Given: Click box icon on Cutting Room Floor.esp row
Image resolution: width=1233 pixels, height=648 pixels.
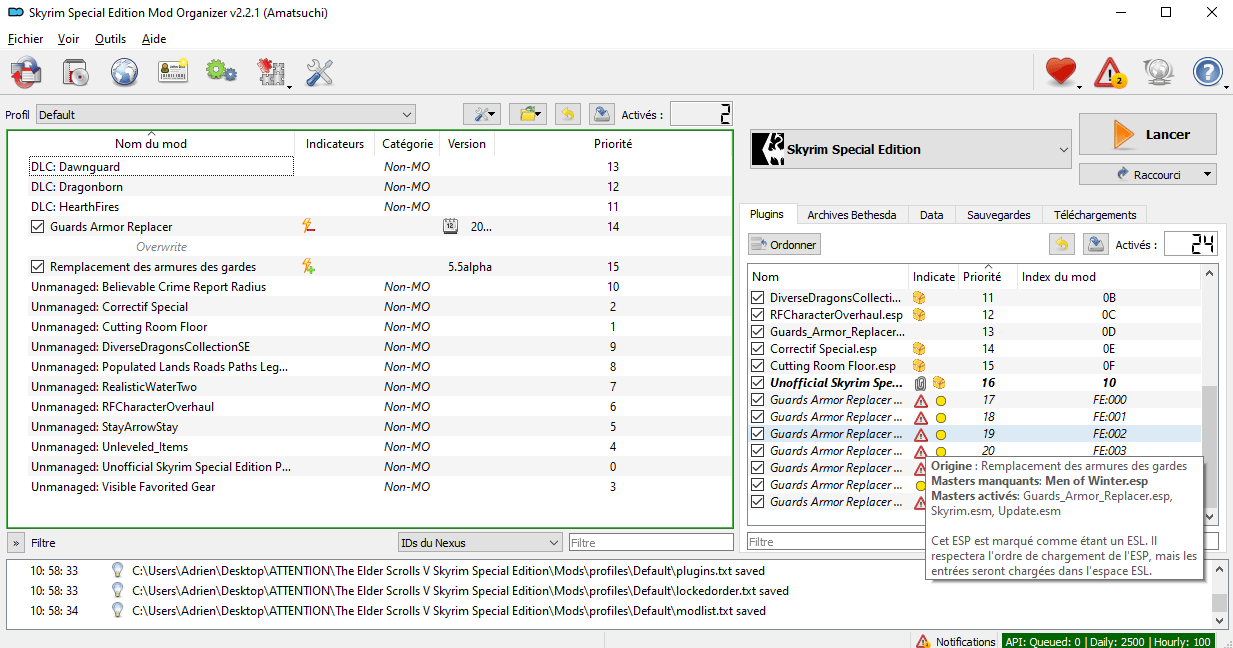Looking at the screenshot, I should 919,366.
